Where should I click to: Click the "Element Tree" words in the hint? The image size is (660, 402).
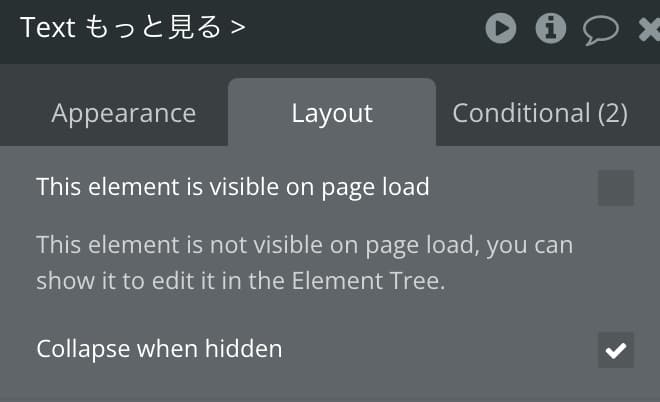(x=366, y=281)
